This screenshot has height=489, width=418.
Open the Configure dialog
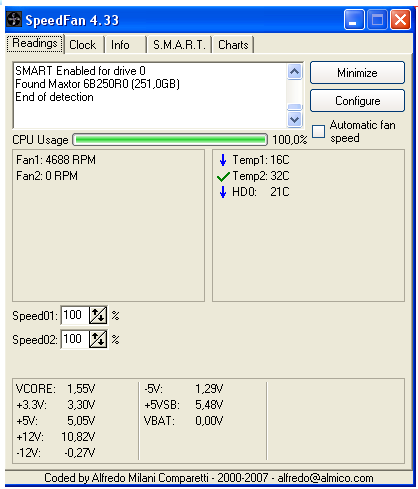coord(357,100)
